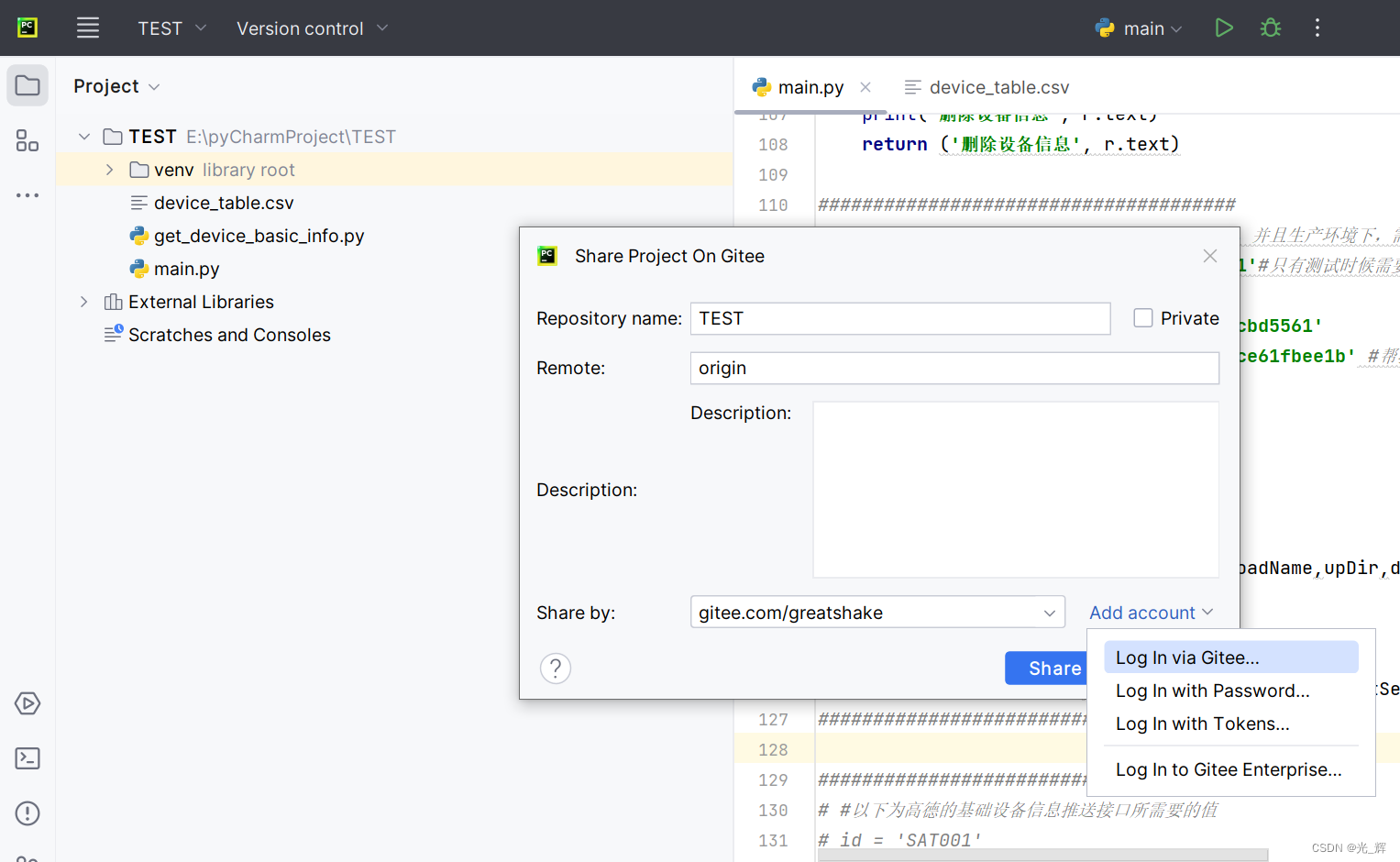The height and width of the screenshot is (862, 1400).
Task: Select the venv library root row
Action: [394, 170]
